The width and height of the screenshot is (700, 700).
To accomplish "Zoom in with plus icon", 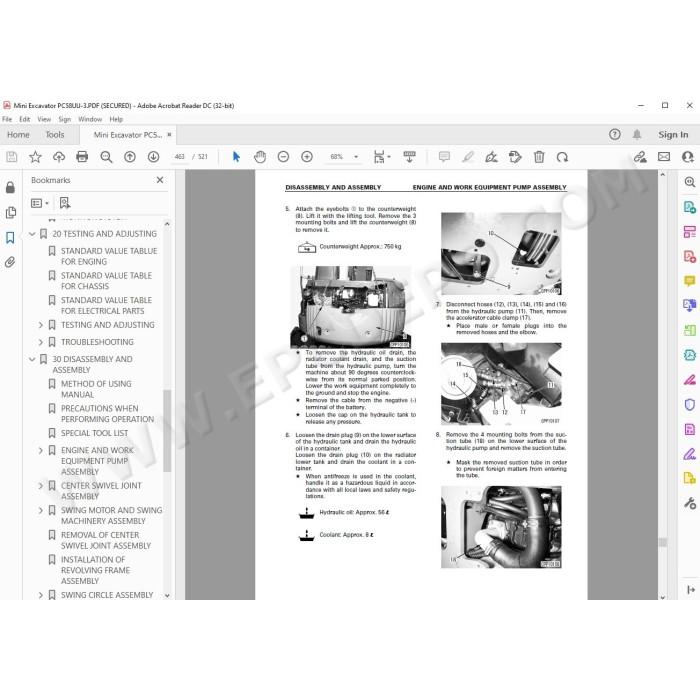I will pos(307,157).
